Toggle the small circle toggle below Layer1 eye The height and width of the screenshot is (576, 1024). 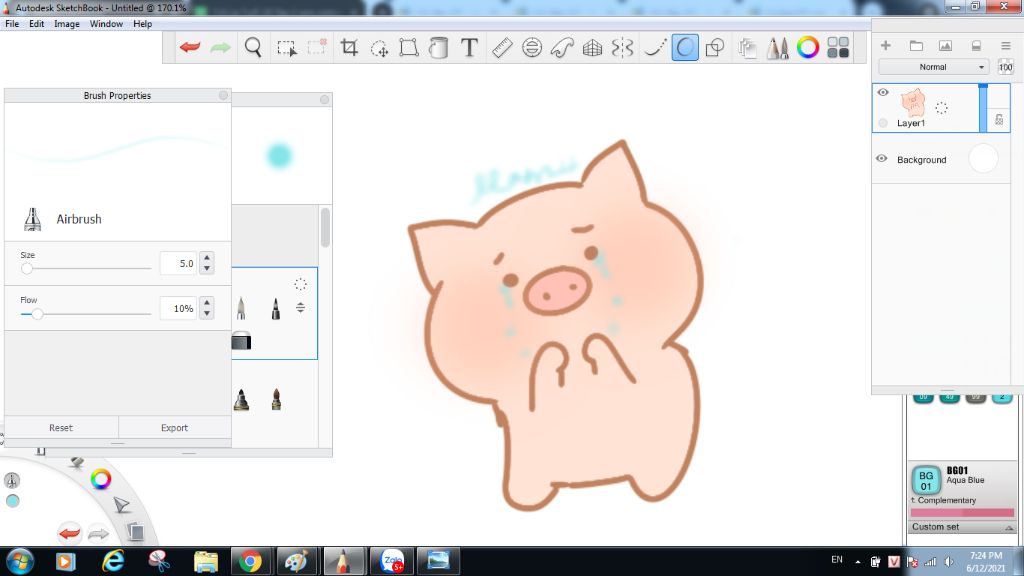point(883,123)
